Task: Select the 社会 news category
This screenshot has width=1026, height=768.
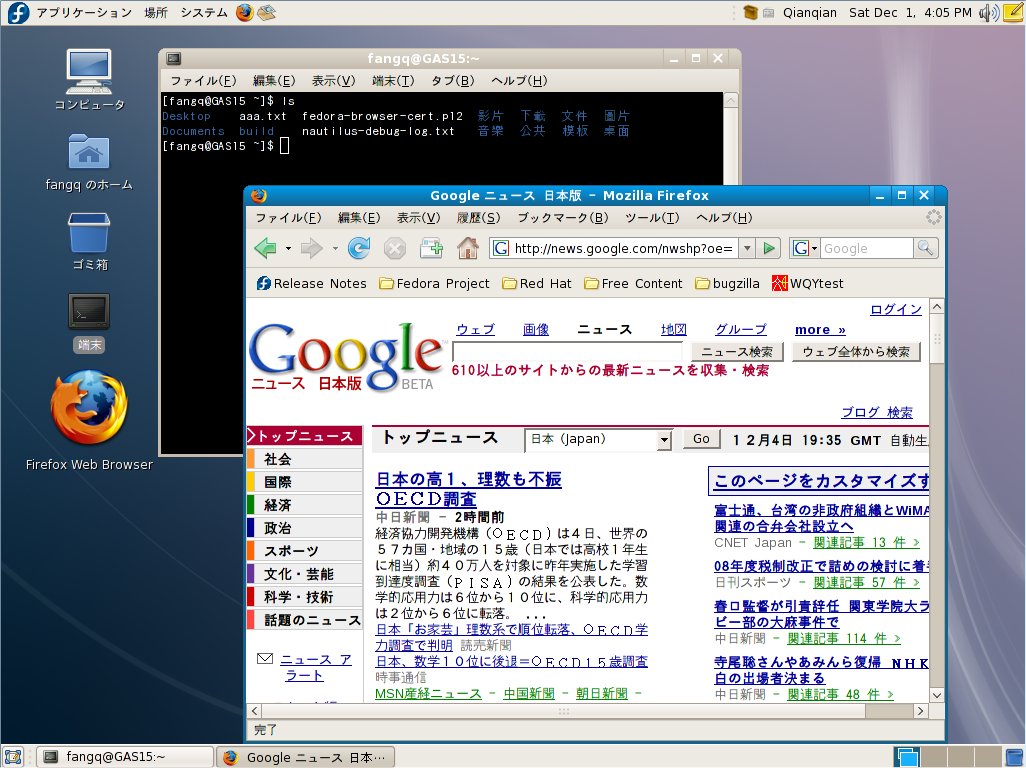Action: click(304, 459)
